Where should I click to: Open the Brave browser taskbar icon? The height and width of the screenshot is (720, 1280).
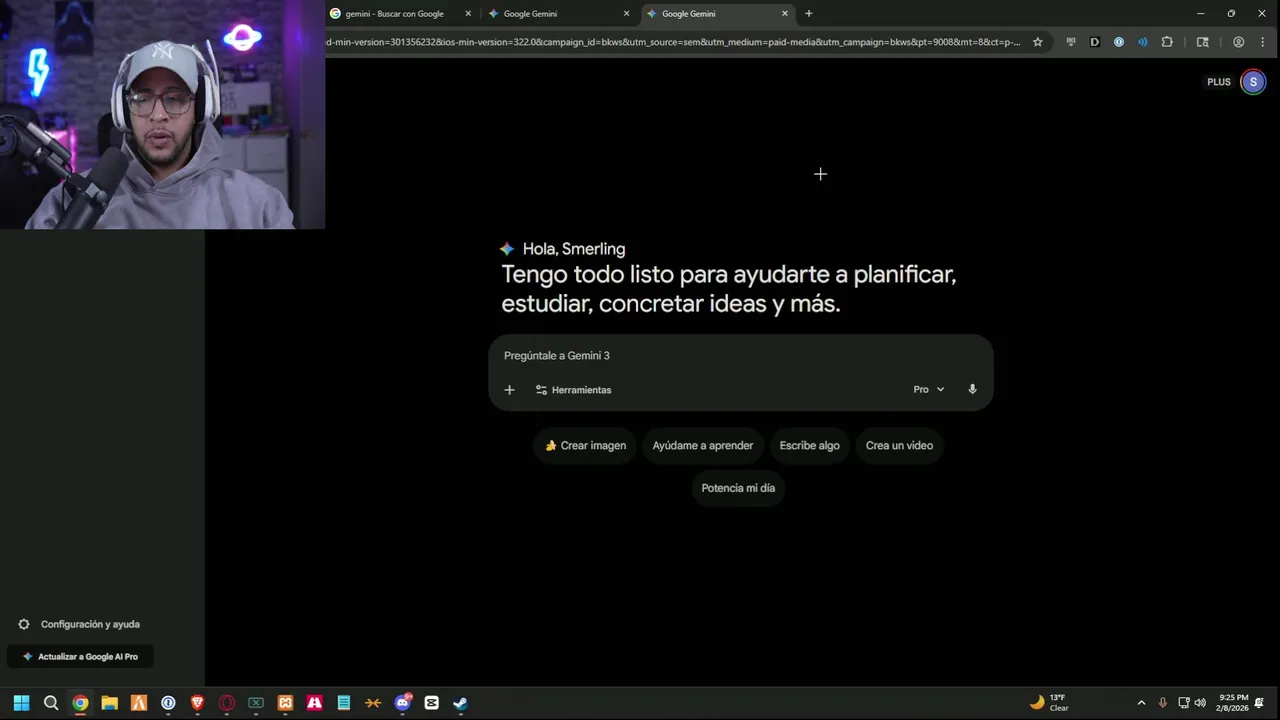pyautogui.click(x=197, y=703)
